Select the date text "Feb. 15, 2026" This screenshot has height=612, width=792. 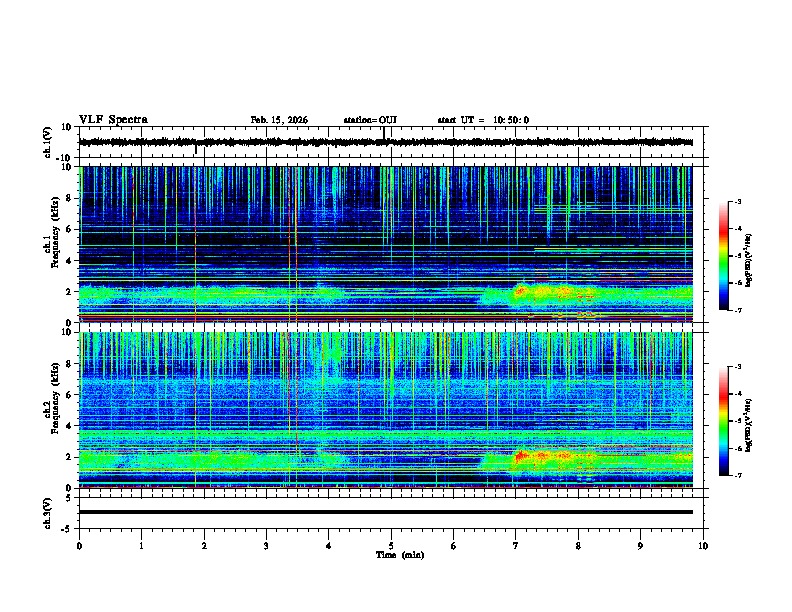[x=279, y=120]
